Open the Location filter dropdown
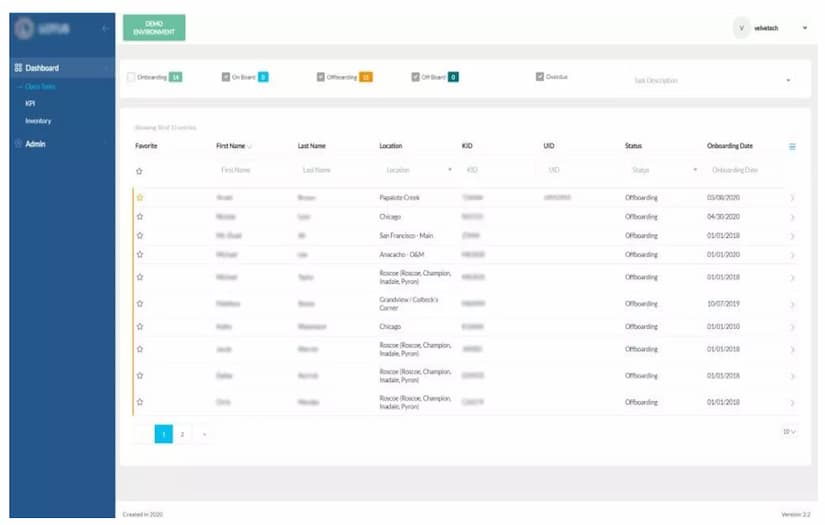825x525 pixels. click(x=417, y=170)
